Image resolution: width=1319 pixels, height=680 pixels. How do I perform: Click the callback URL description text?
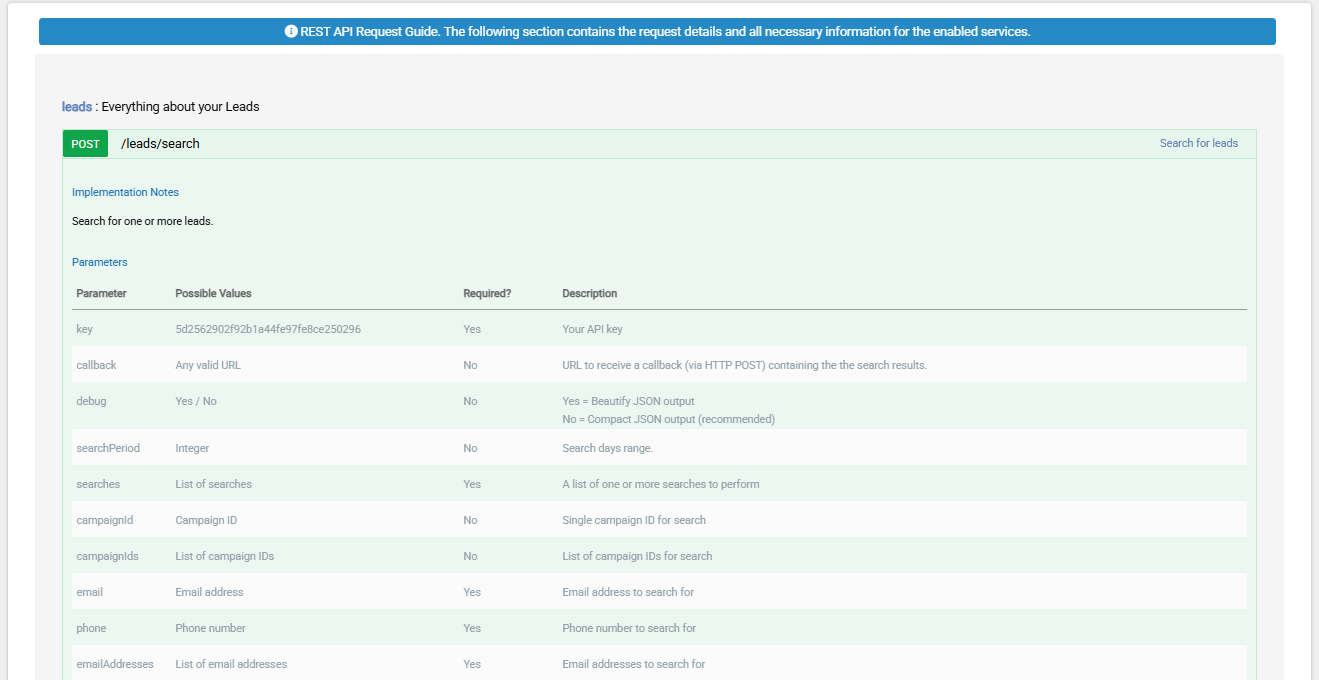(744, 365)
